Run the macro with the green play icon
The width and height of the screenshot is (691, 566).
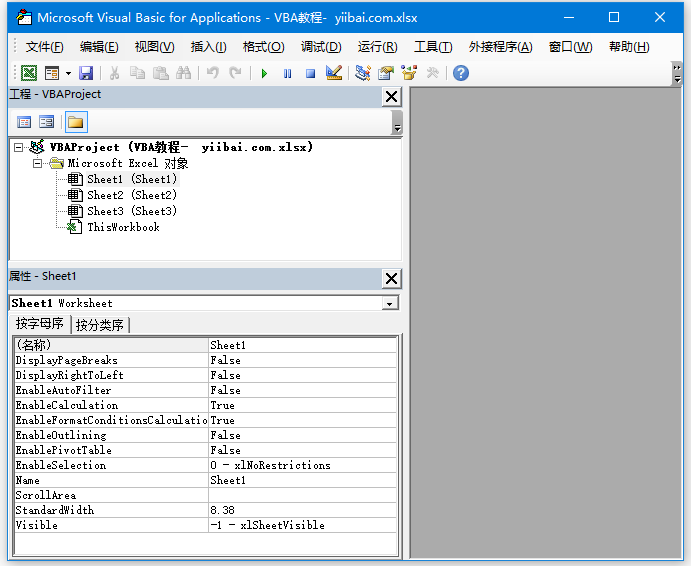(x=264, y=73)
